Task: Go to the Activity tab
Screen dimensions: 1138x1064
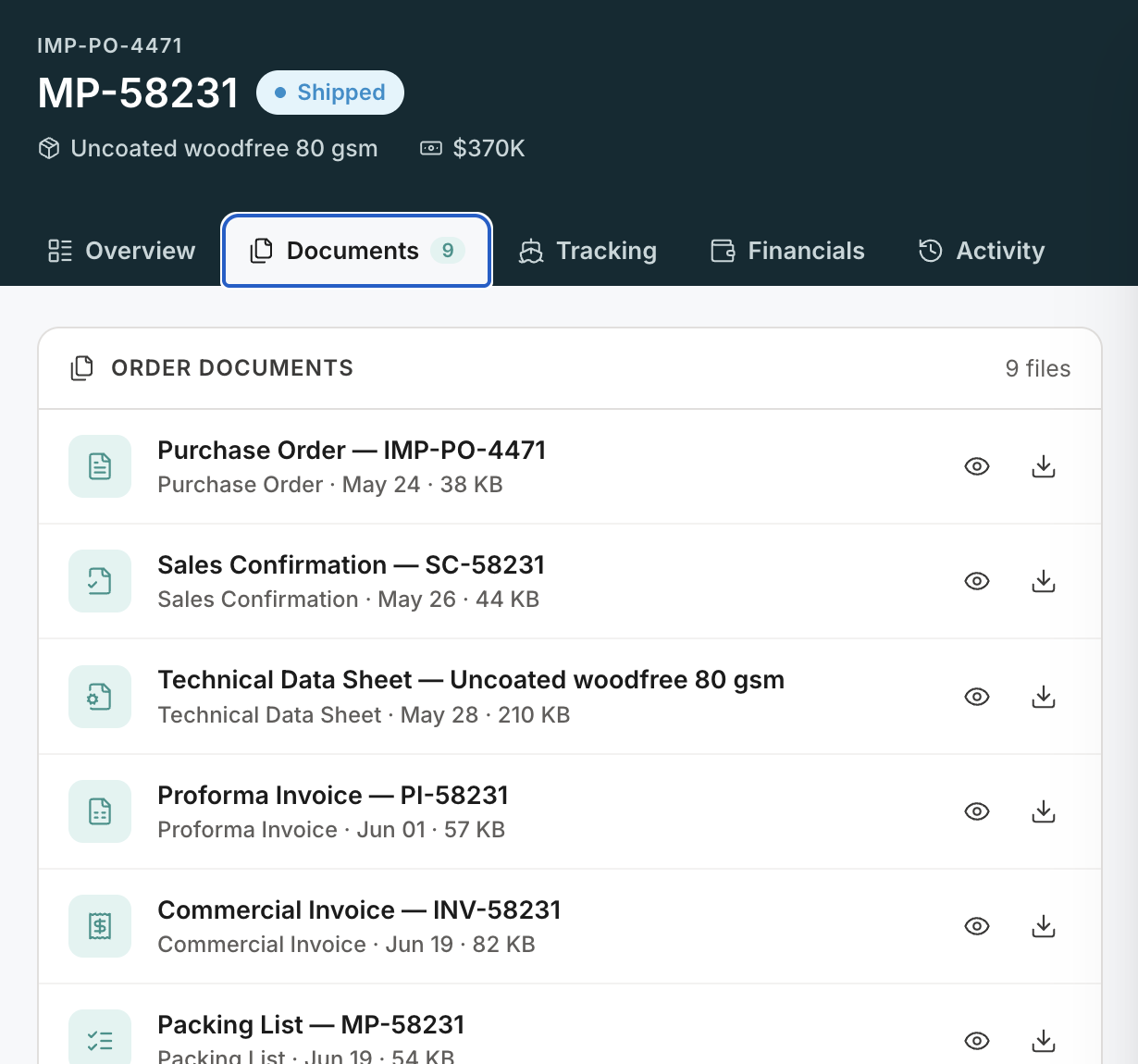Action: click(982, 251)
